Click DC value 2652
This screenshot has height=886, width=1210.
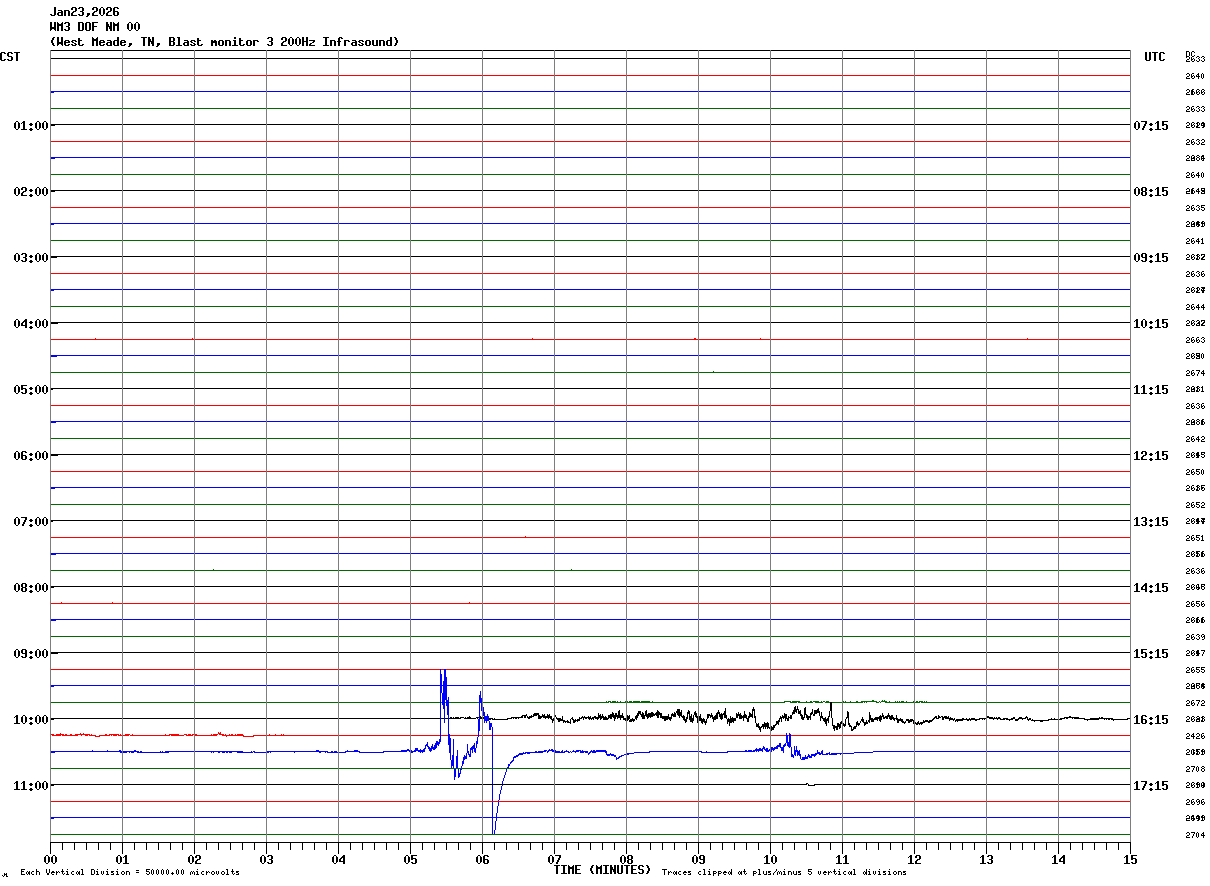pyautogui.click(x=1195, y=505)
